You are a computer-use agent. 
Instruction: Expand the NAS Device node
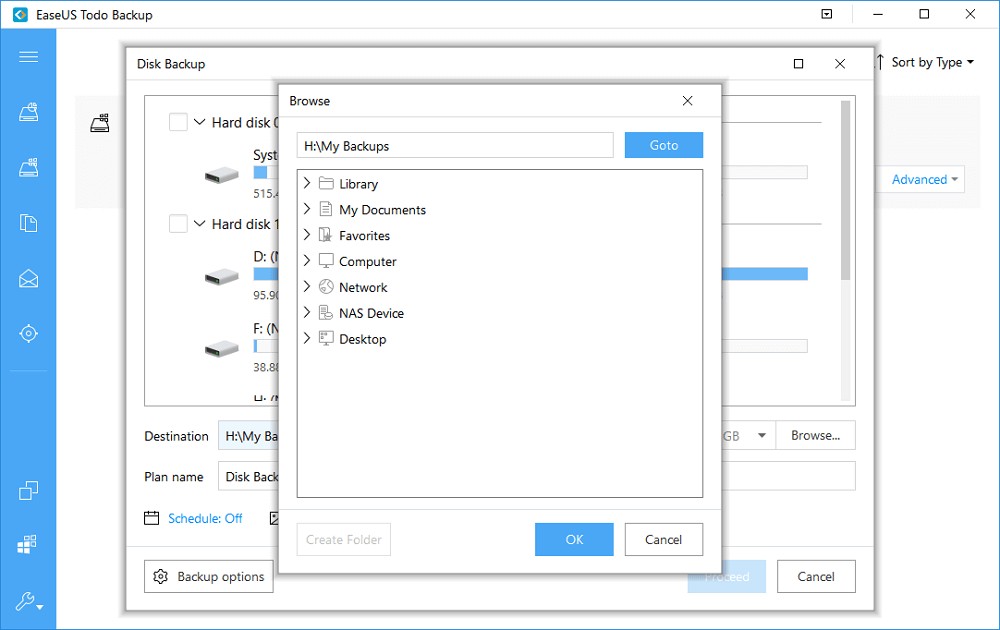[x=307, y=312]
